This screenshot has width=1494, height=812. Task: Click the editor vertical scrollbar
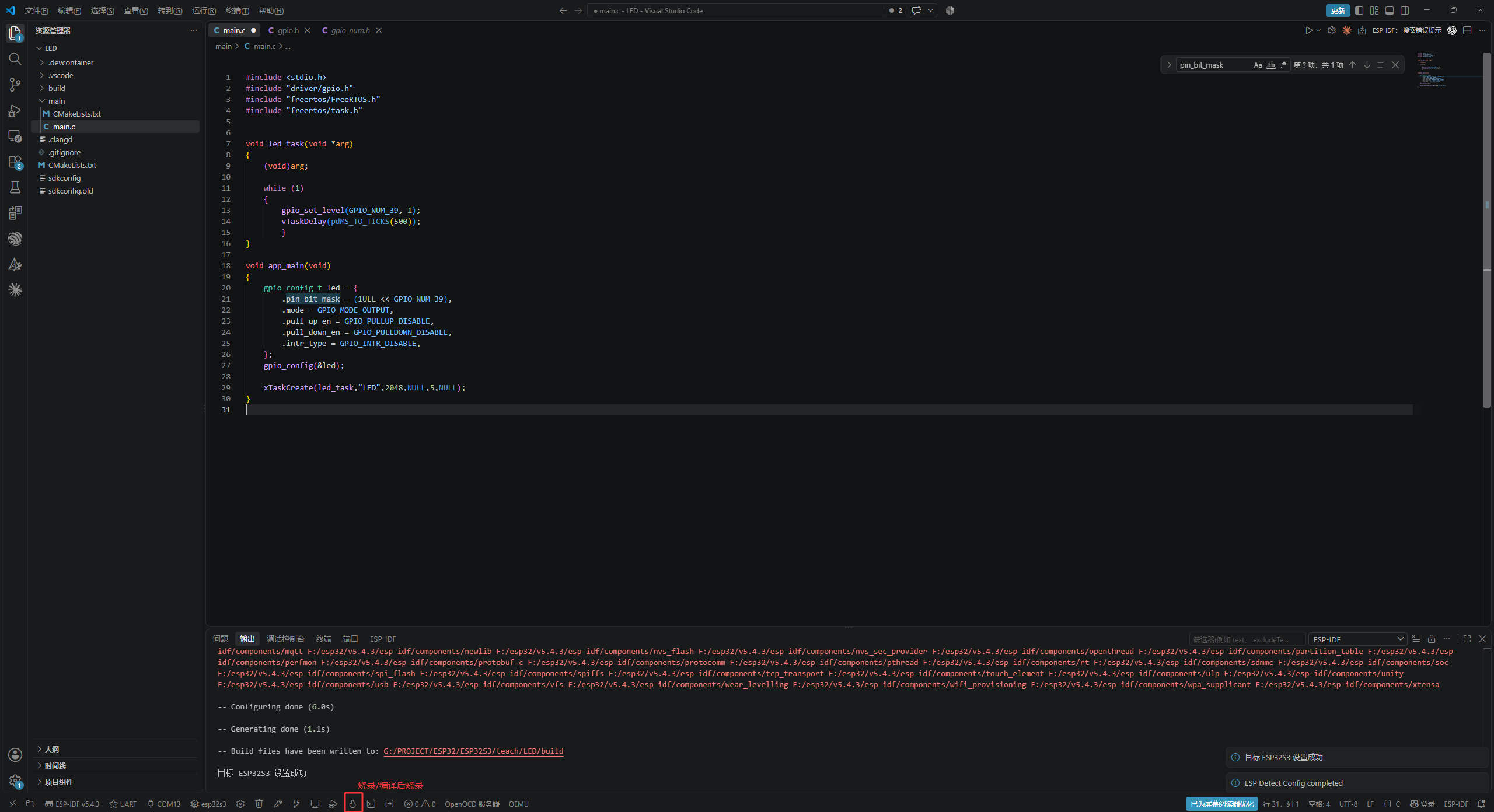click(x=1487, y=230)
